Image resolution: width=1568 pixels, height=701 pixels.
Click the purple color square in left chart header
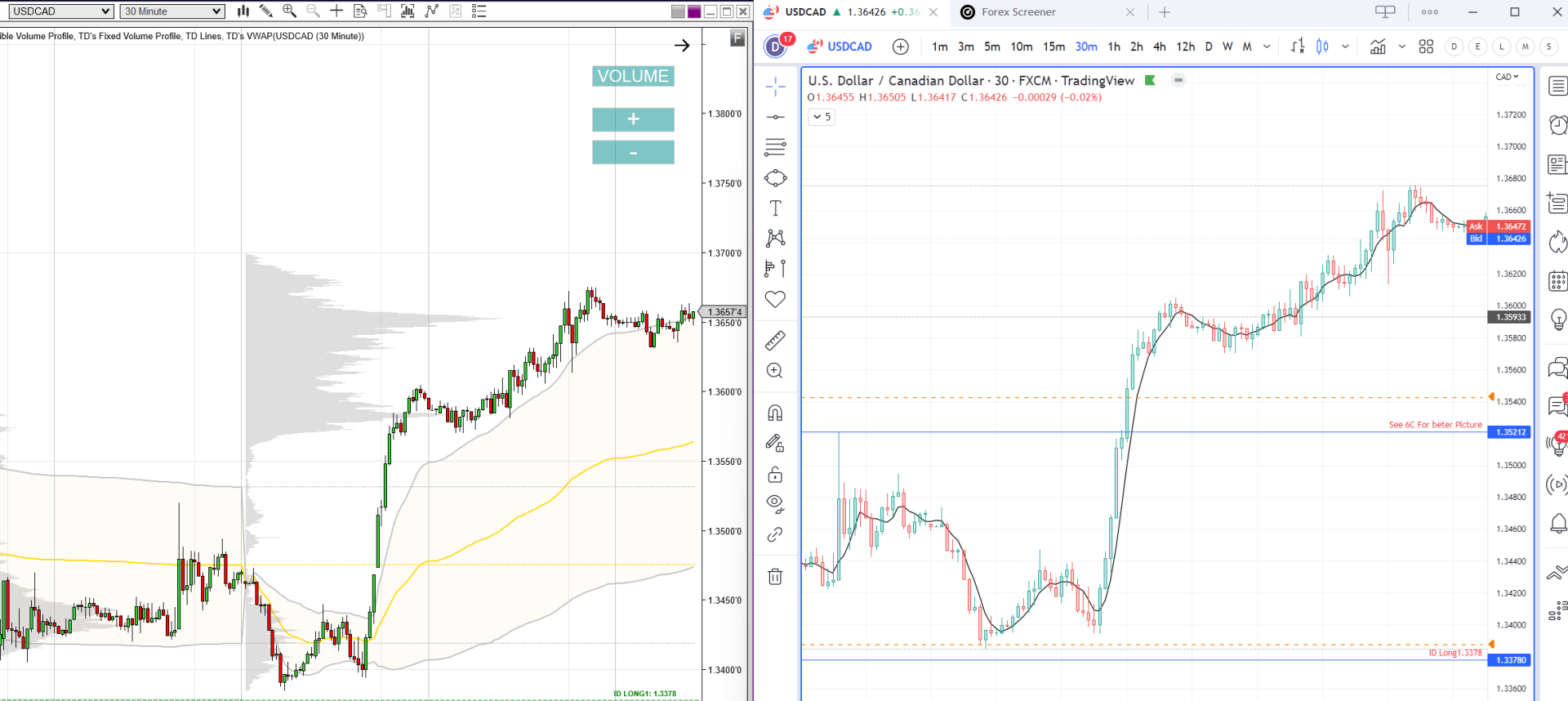pos(694,11)
